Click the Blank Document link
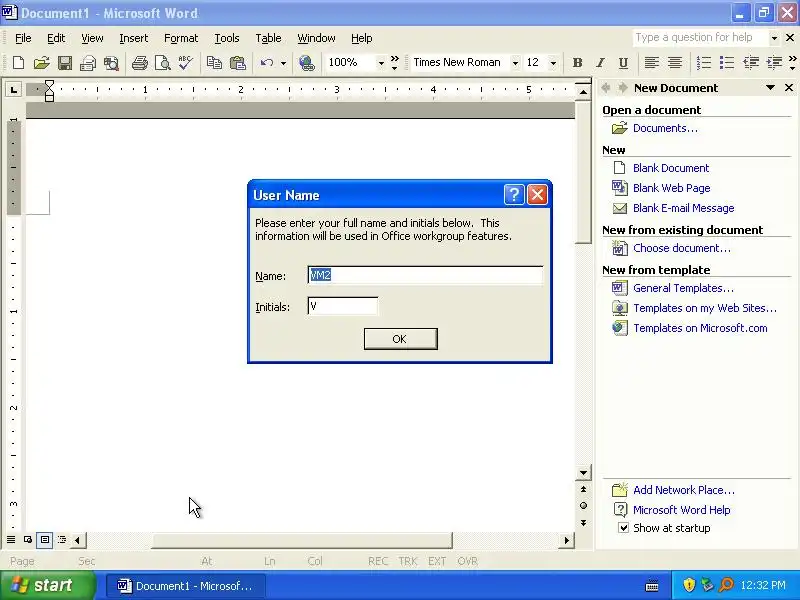 tap(671, 168)
